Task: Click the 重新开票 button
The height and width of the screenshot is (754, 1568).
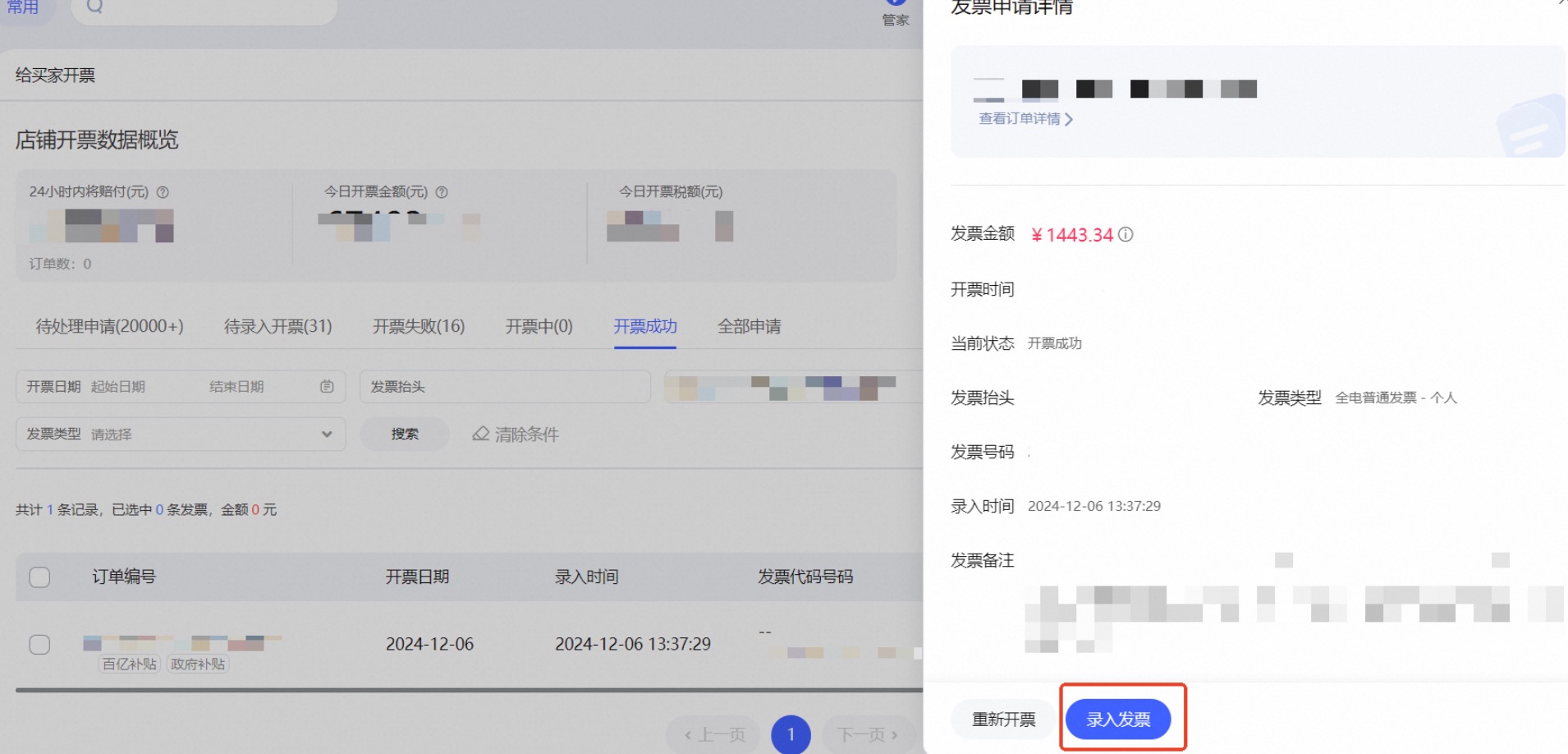Action: 1004,720
